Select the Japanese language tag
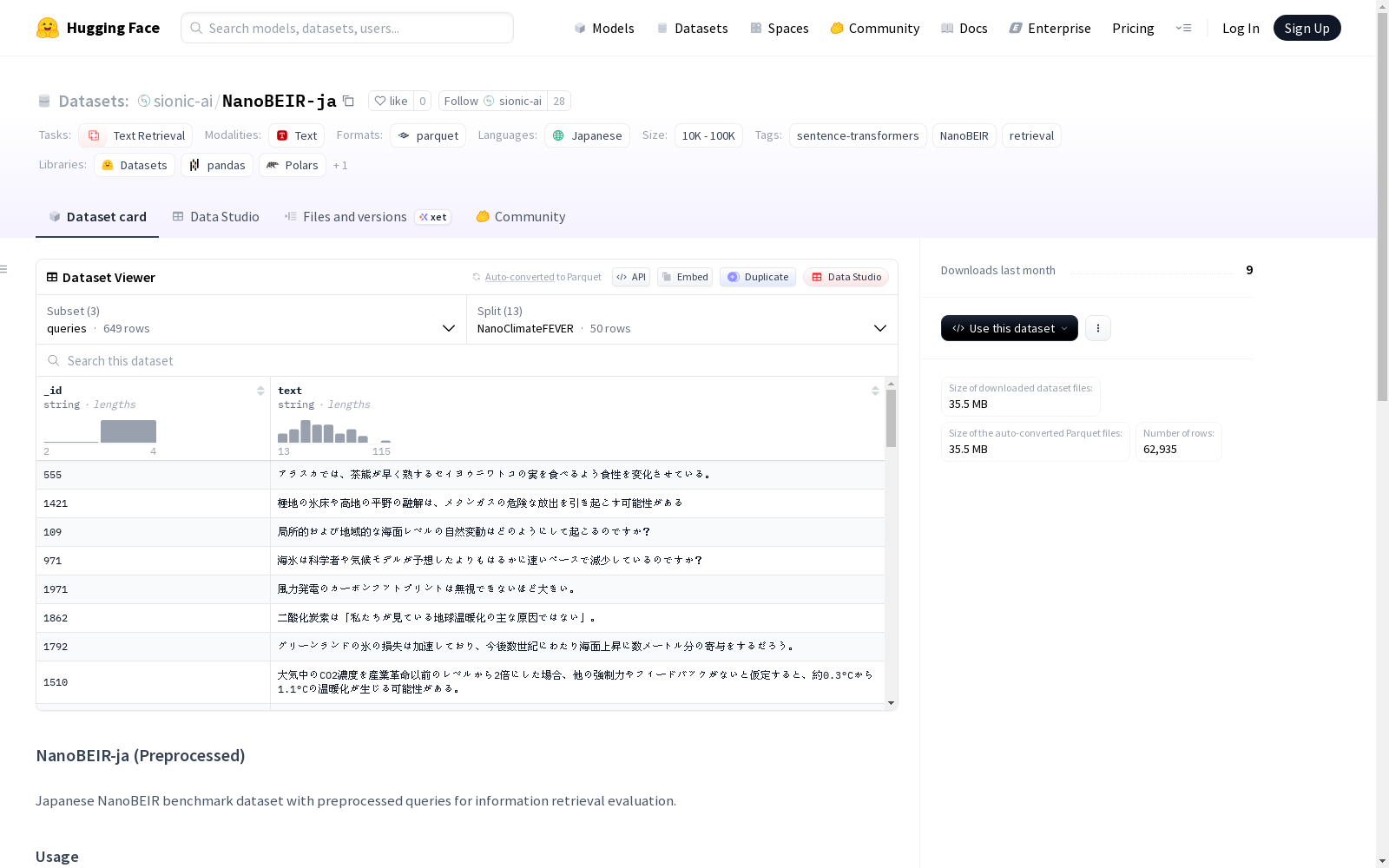This screenshot has width=1389, height=868. (x=587, y=135)
